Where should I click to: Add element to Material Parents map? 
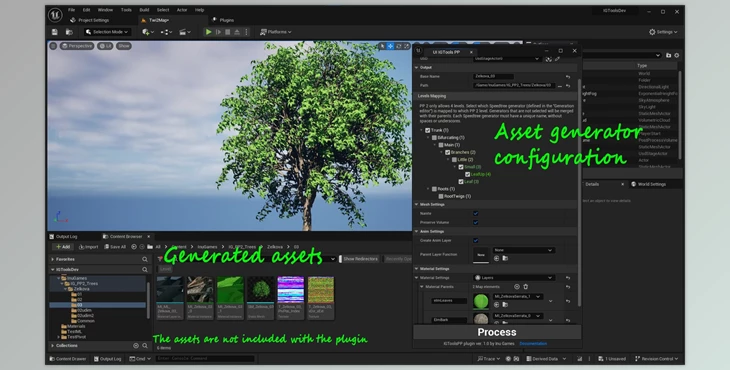pyautogui.click(x=517, y=287)
